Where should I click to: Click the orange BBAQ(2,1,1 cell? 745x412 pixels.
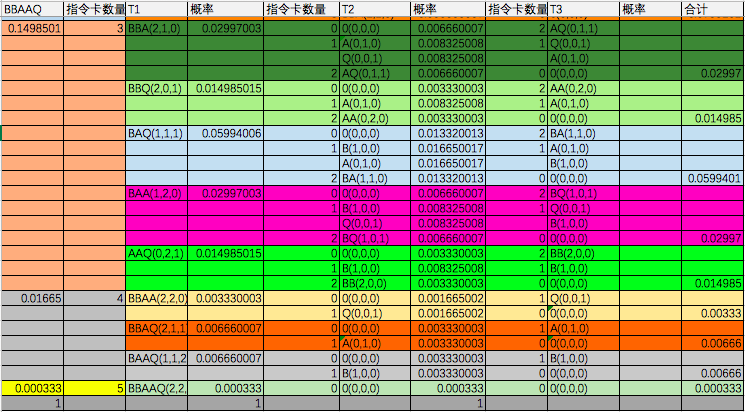click(155, 328)
